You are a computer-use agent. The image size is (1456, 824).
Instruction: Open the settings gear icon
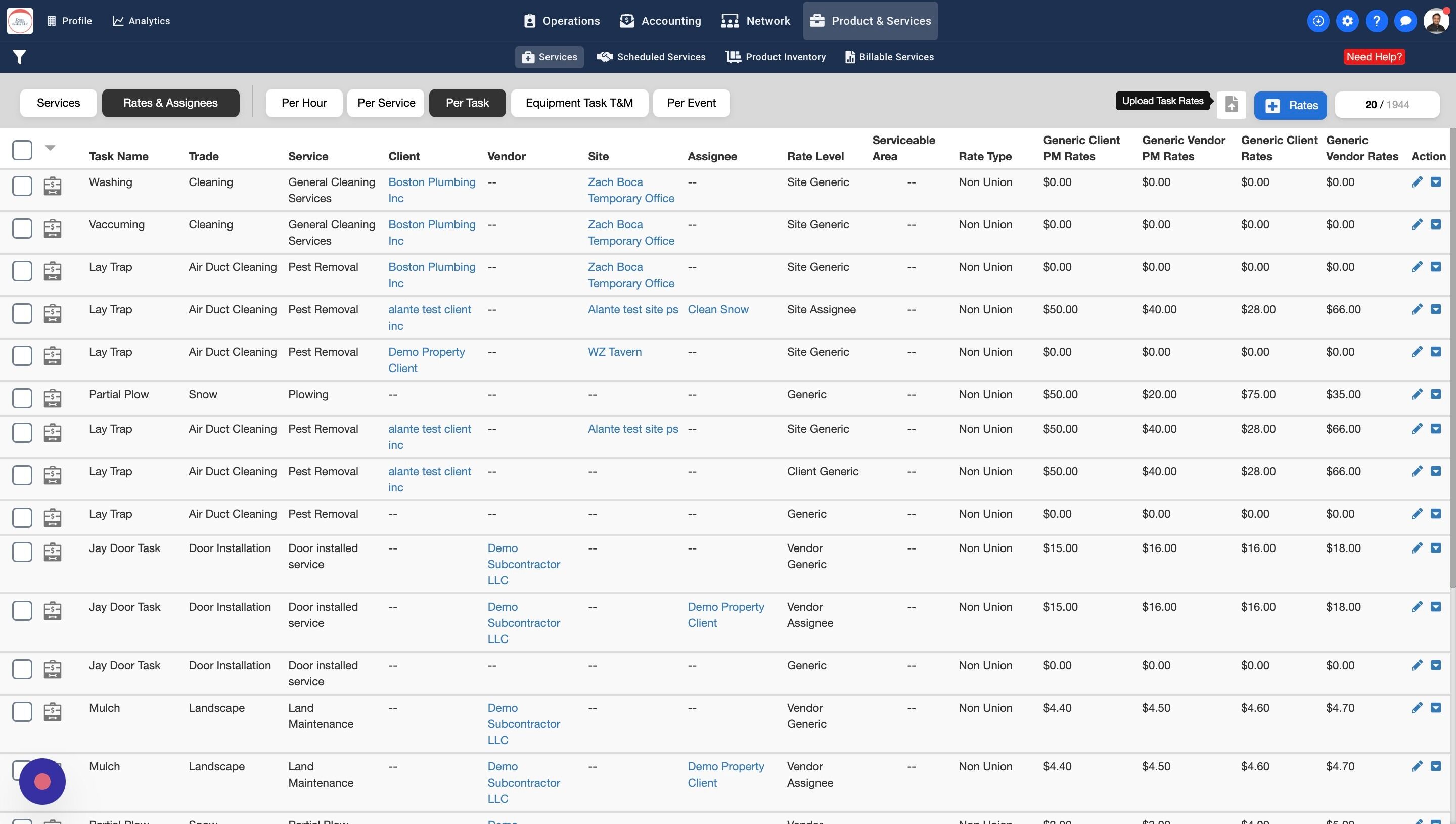tap(1347, 21)
